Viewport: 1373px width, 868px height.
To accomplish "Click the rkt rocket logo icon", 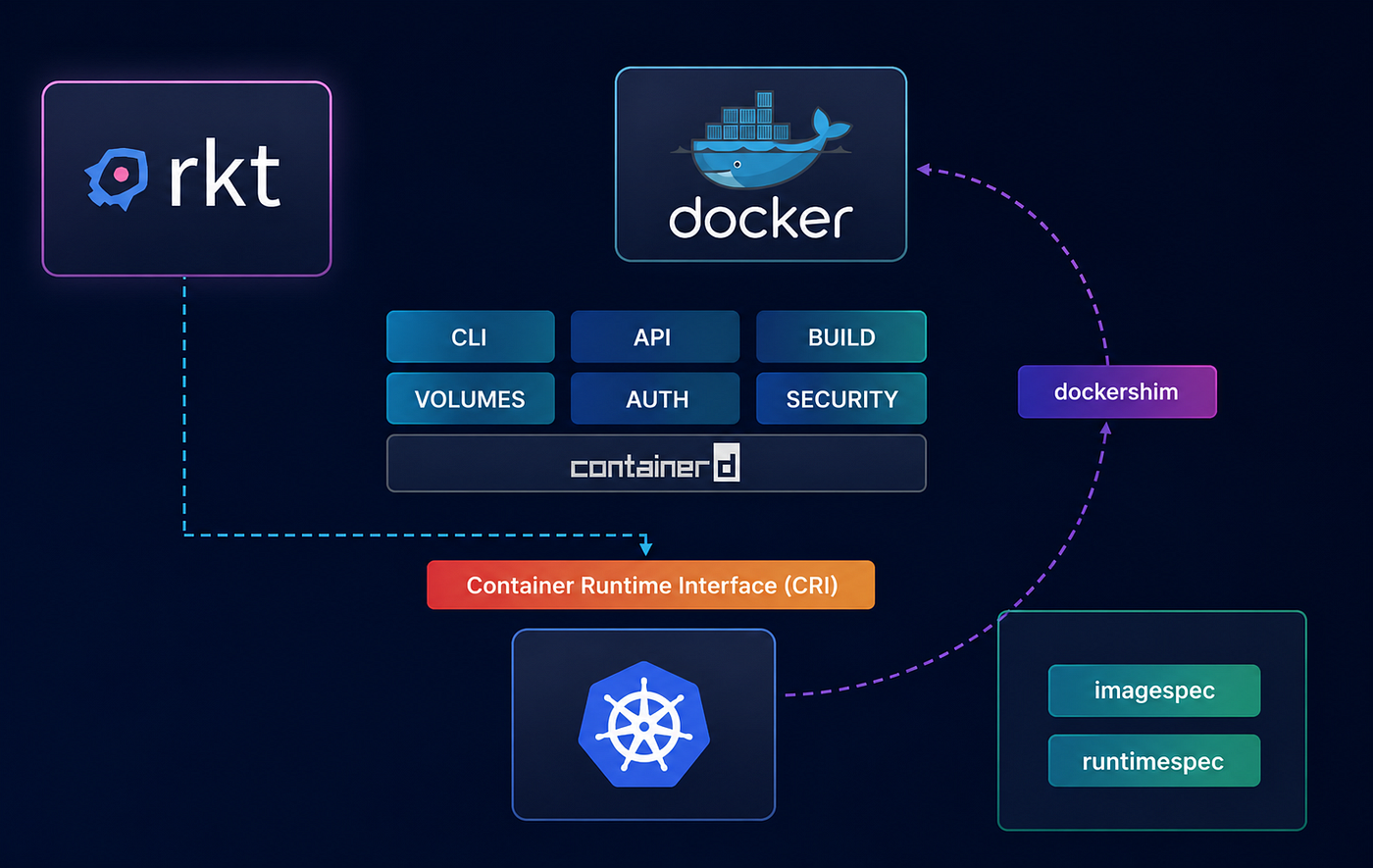I will click(117, 179).
